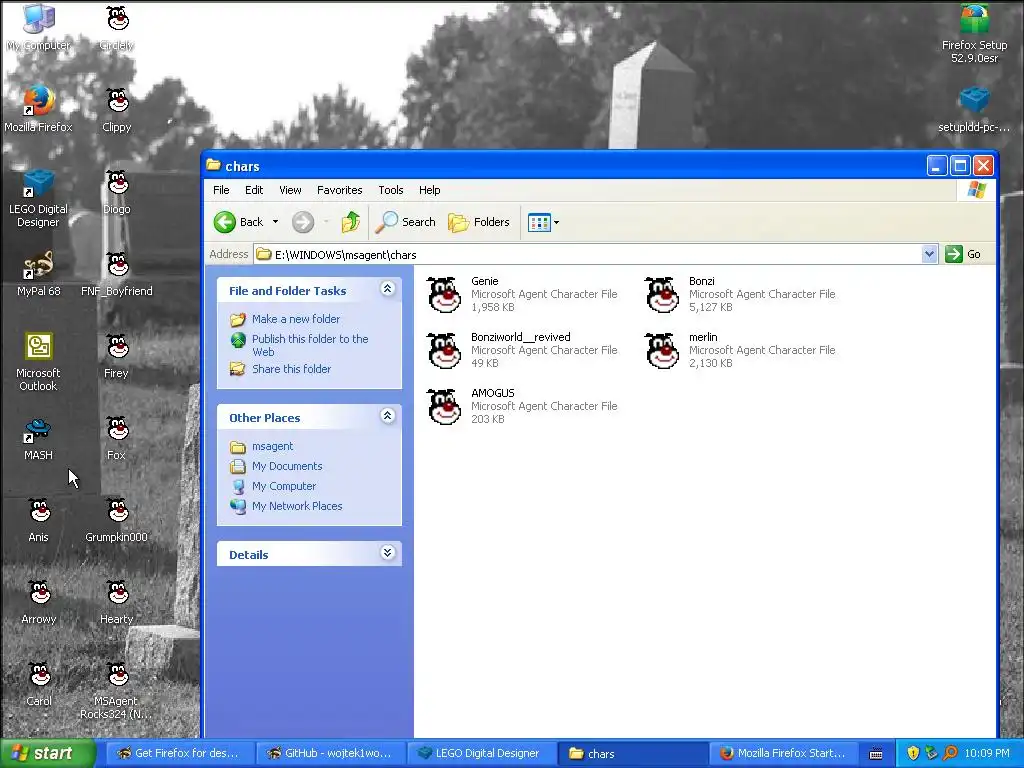Select the Clippy agent desktop icon
This screenshot has height=768, width=1024.
tap(117, 110)
